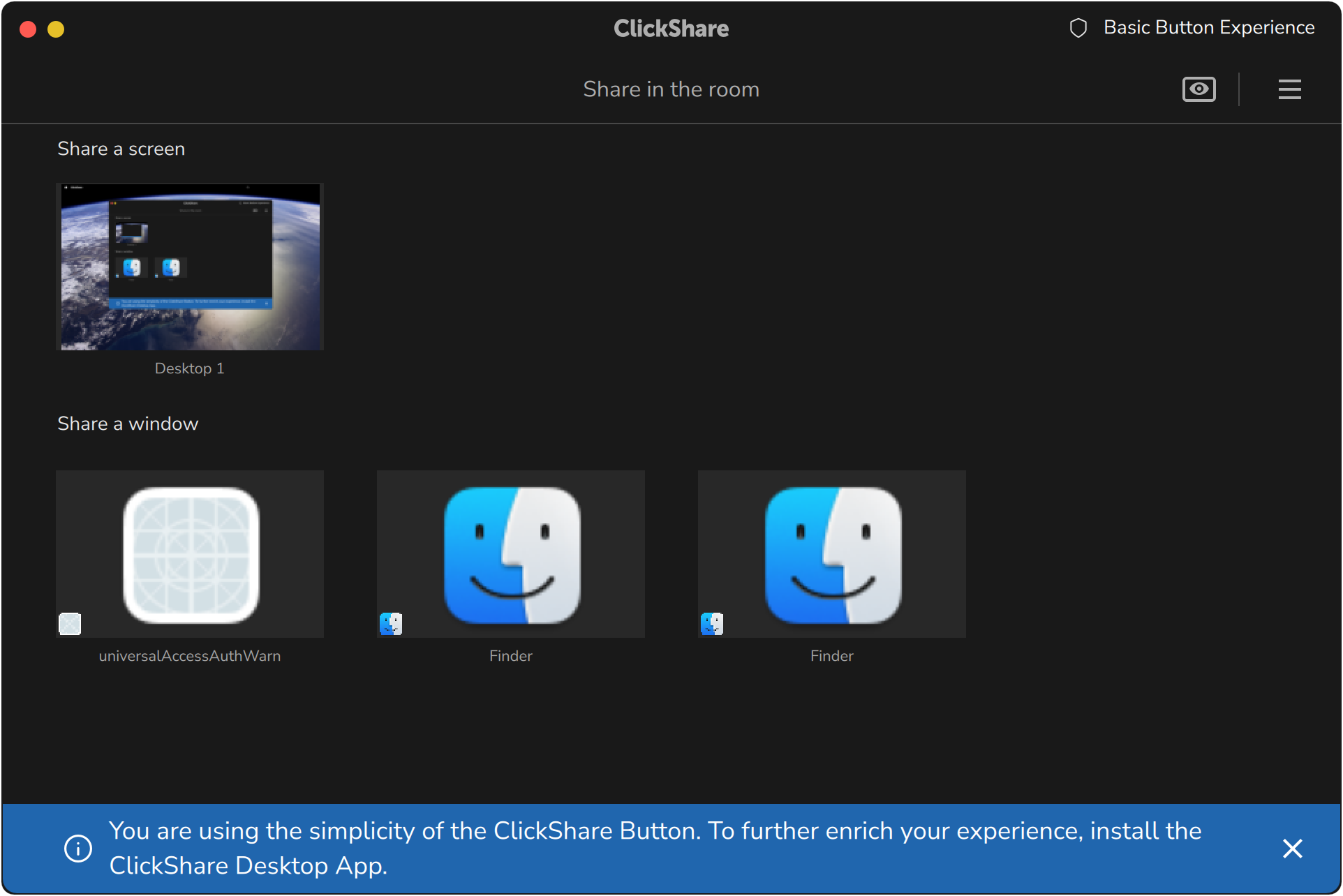Click the Share a window heading
This screenshot has height=896, width=1343.
point(128,424)
